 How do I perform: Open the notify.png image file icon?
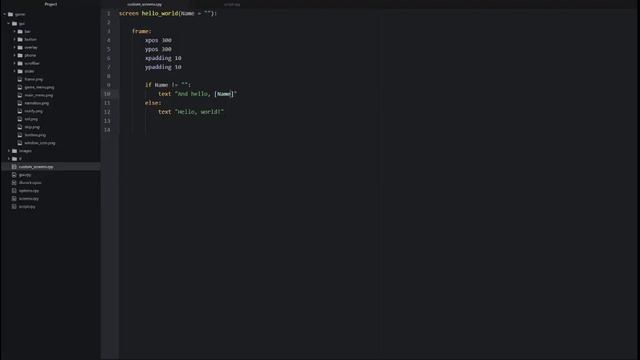click(20, 111)
